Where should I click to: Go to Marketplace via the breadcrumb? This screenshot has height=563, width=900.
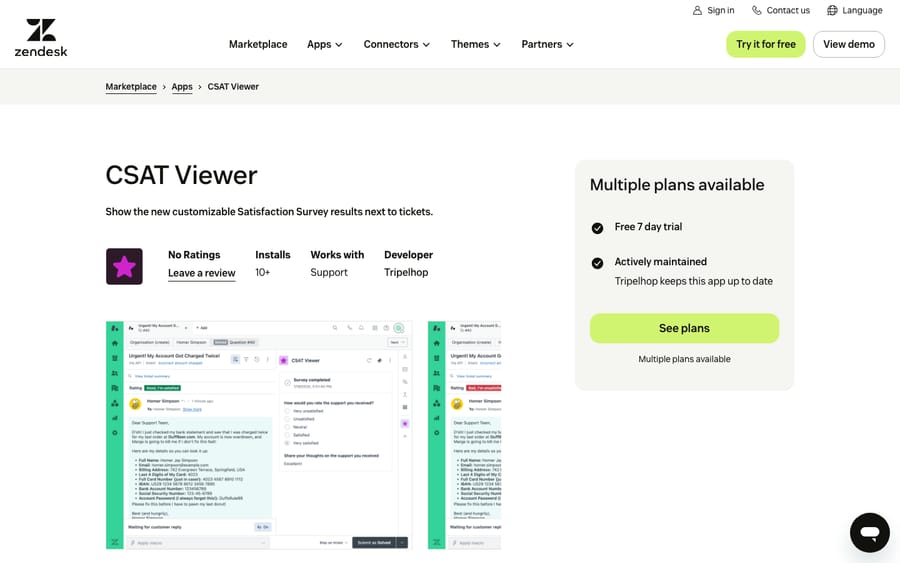pos(131,87)
